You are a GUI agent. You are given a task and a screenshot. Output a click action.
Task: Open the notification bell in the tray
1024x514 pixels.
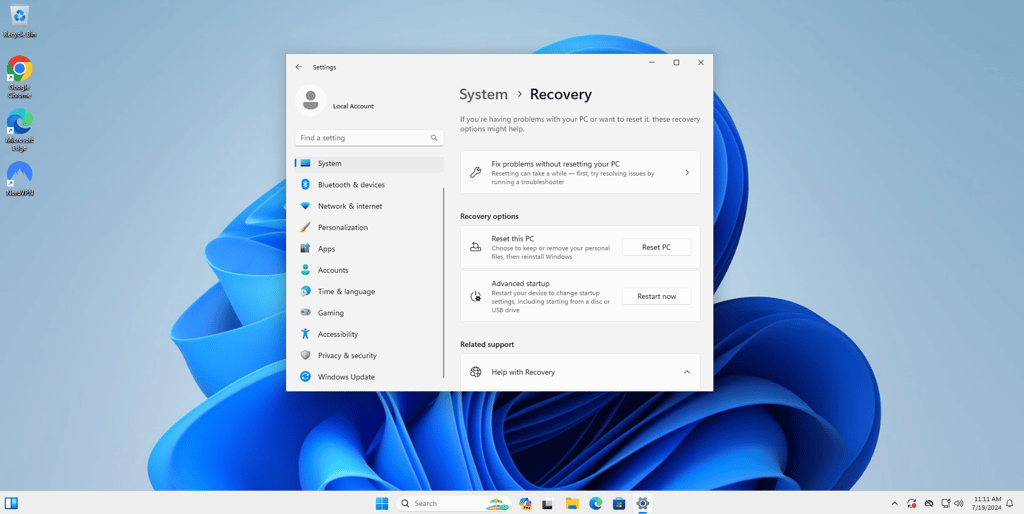pos(1009,504)
